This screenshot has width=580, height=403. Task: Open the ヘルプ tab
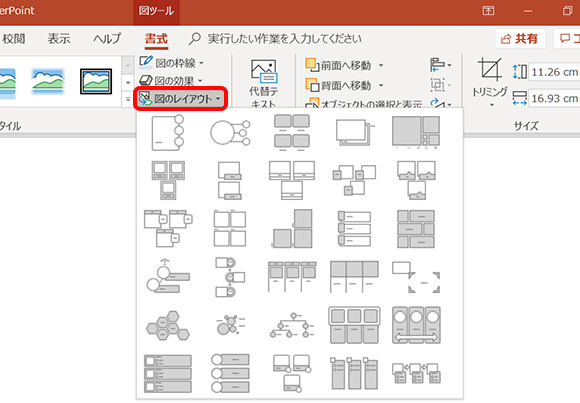(107, 38)
